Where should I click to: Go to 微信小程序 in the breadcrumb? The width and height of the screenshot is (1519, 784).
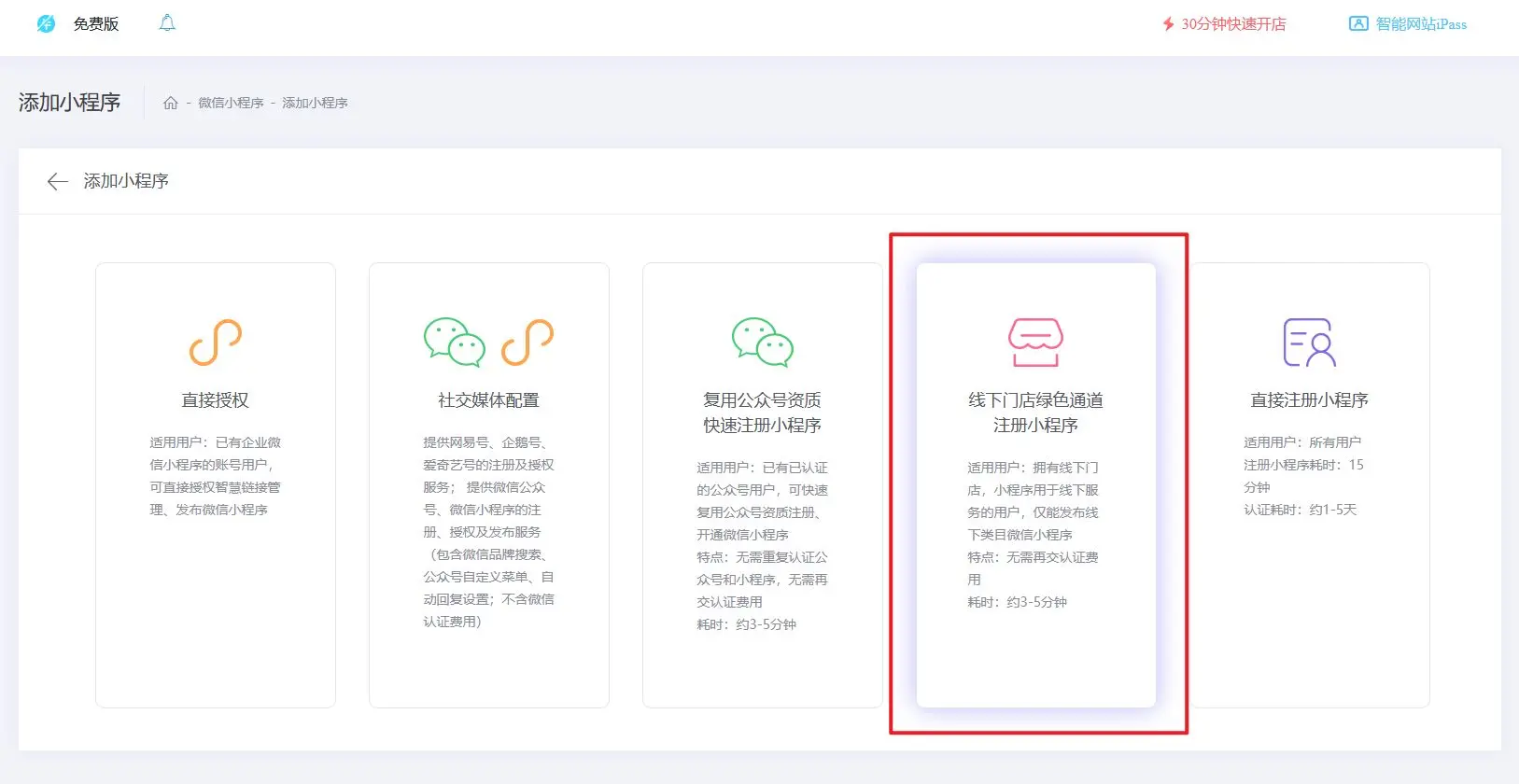coord(231,103)
